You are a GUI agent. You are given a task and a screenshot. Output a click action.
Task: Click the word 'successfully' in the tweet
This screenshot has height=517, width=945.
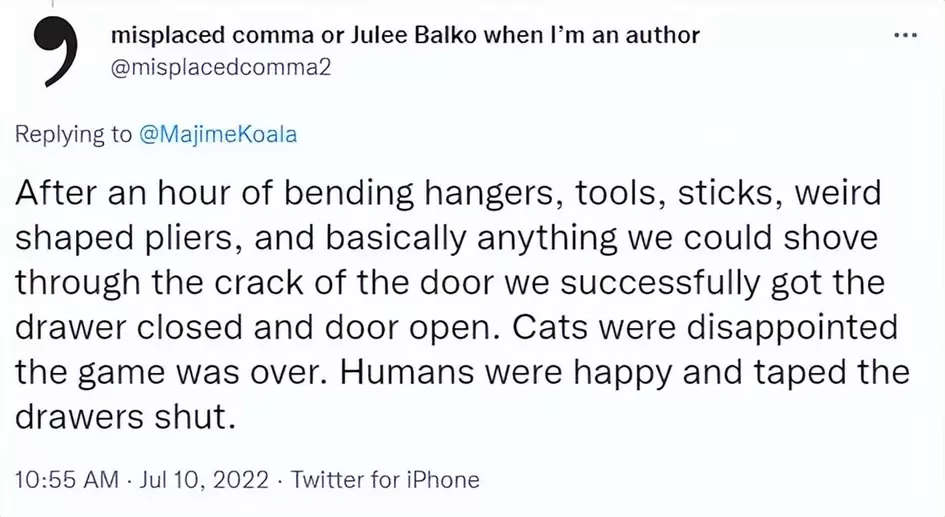tap(660, 283)
